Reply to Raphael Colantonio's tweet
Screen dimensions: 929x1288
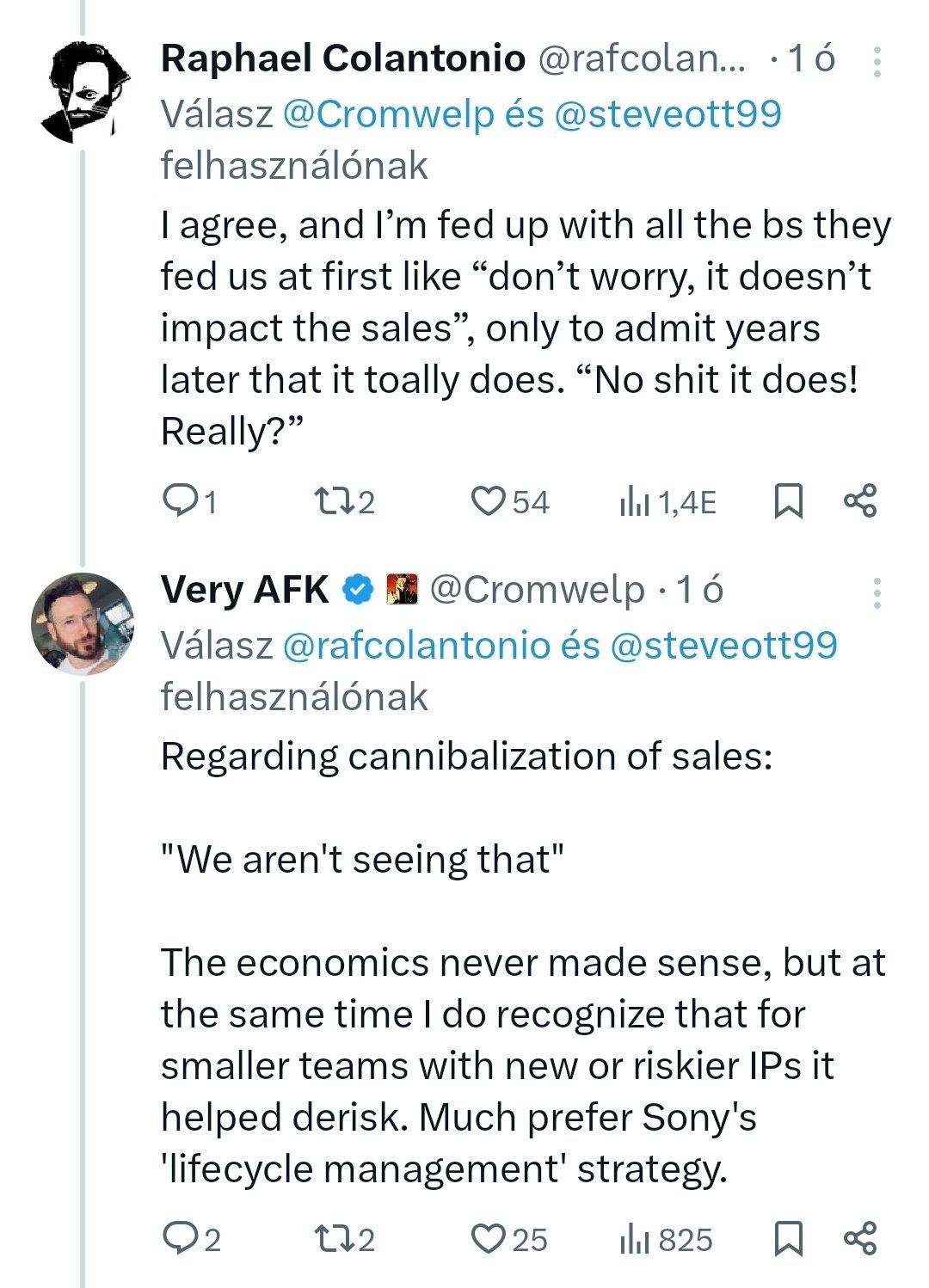click(x=180, y=501)
